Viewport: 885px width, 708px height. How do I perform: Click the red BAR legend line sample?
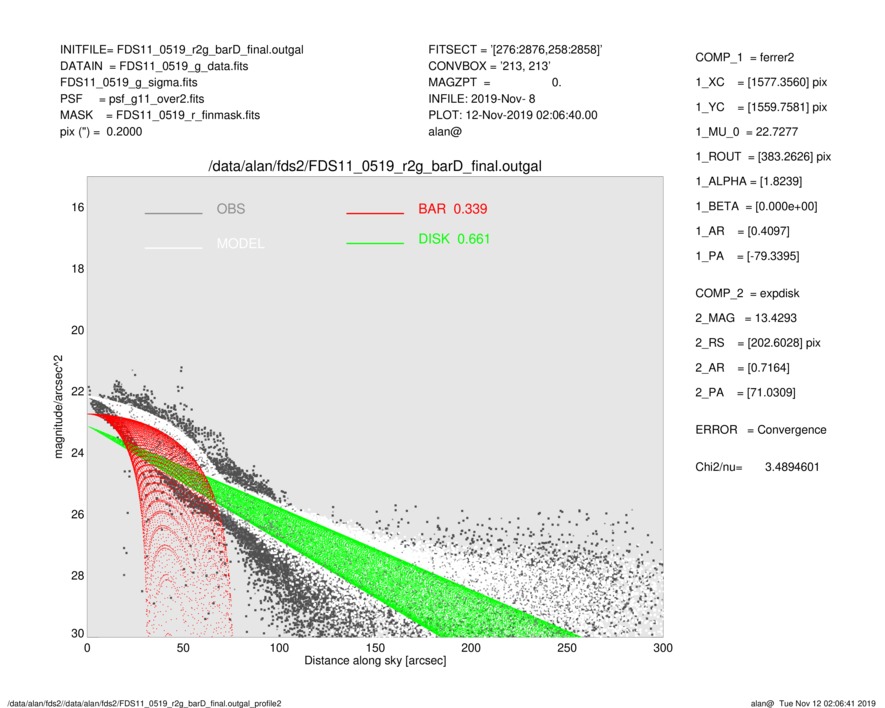pyautogui.click(x=375, y=213)
